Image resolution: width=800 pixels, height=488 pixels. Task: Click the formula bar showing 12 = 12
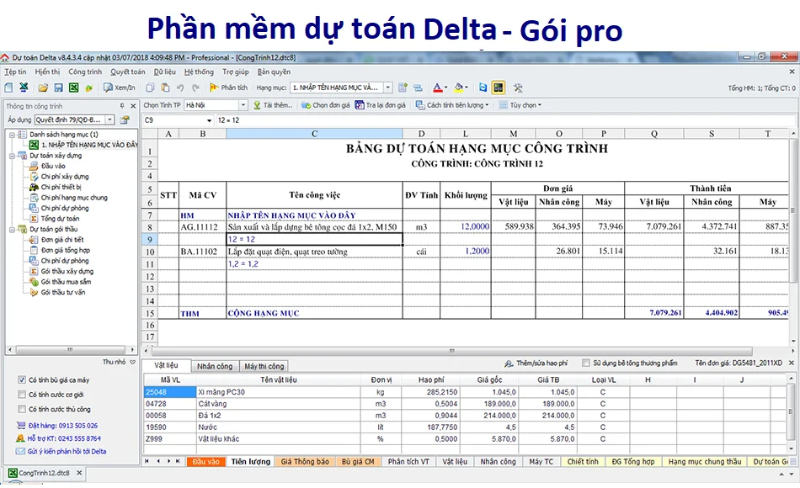505,120
